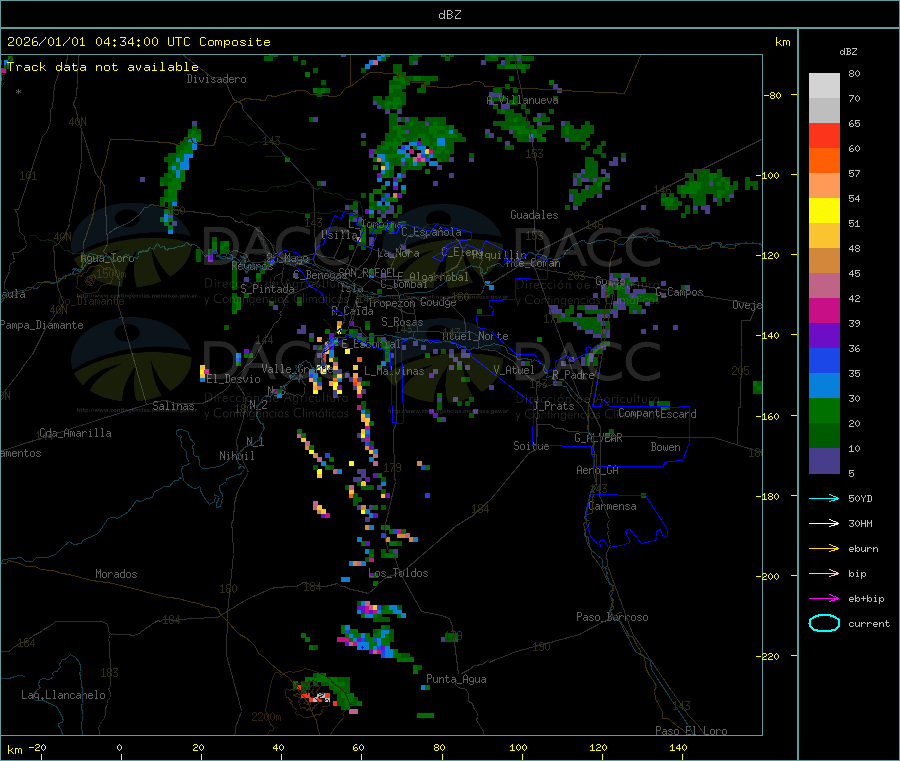Click the El_Desvio map label
900x761 pixels.
tap(234, 379)
